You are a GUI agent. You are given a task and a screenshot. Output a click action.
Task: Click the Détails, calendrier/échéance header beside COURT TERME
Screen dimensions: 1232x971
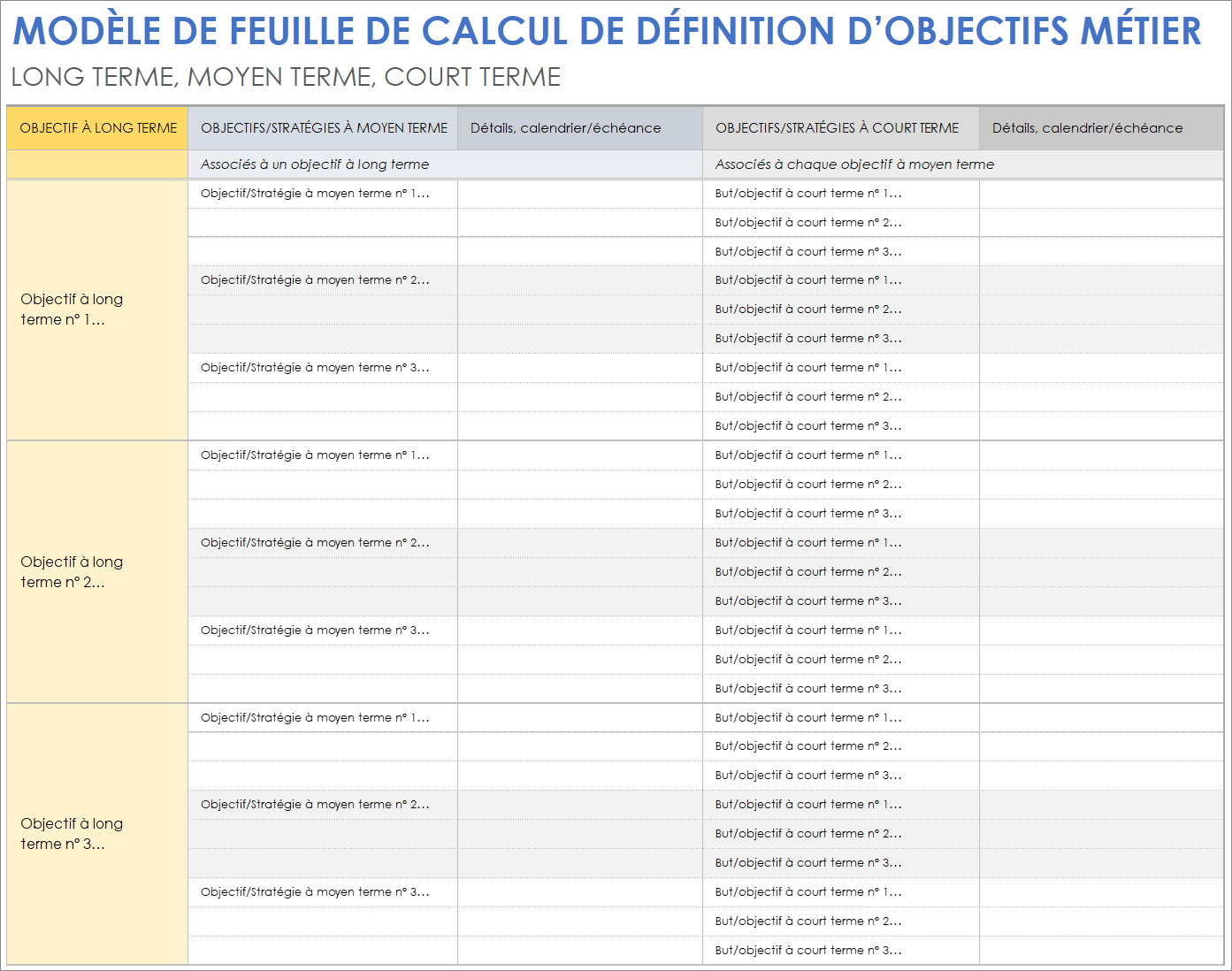point(1102,128)
